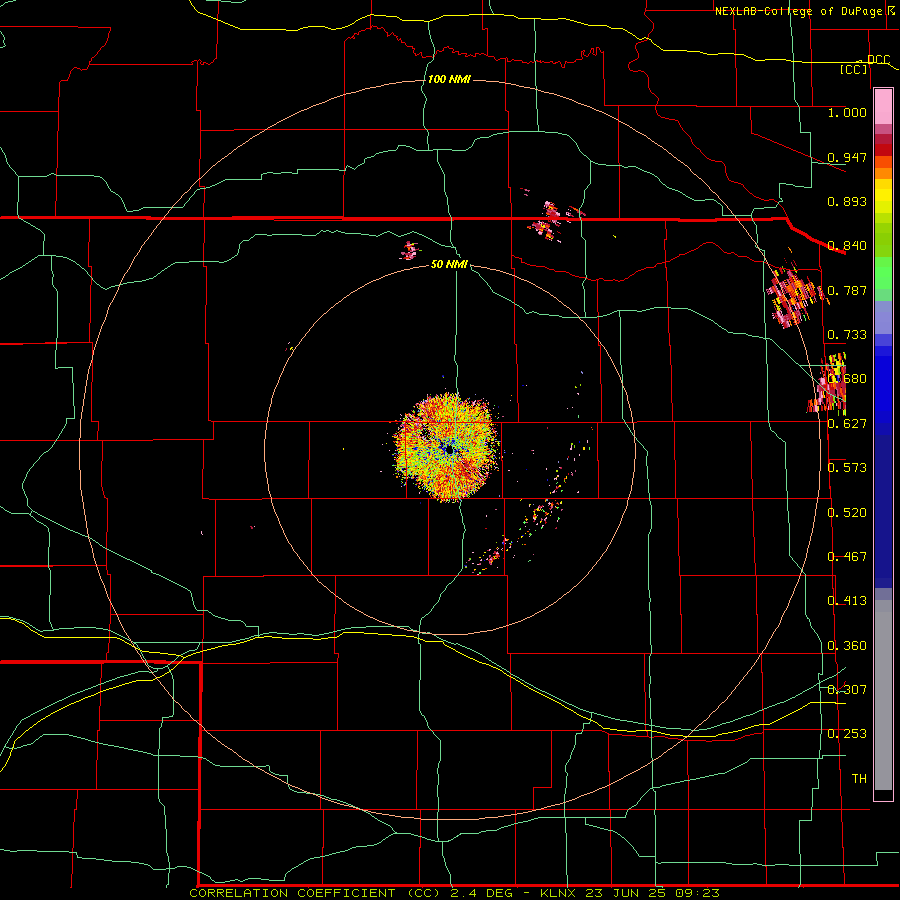Select the 0.360 scale value
The height and width of the screenshot is (900, 900).
click(847, 646)
